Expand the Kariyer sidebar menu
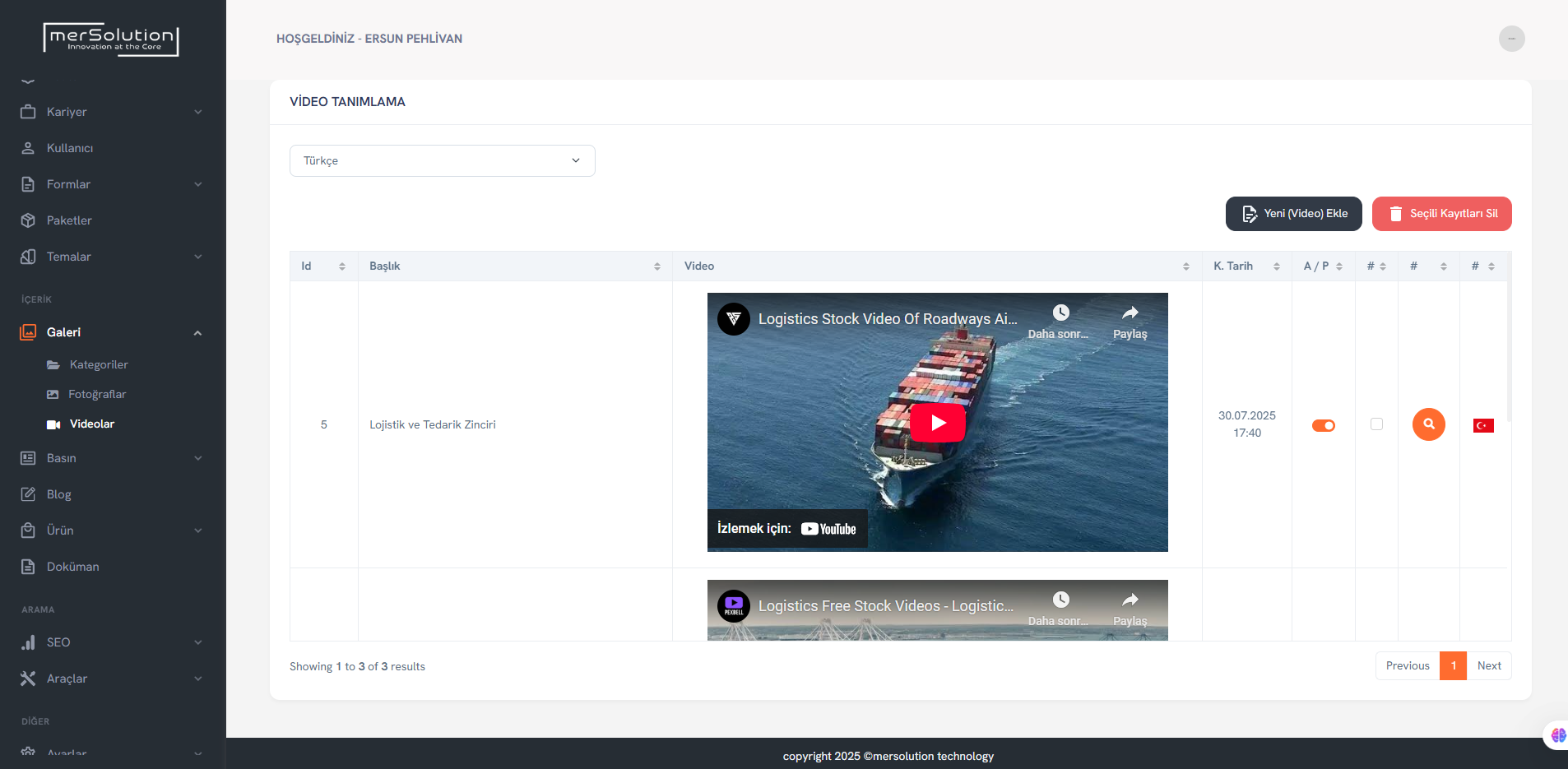 [111, 112]
